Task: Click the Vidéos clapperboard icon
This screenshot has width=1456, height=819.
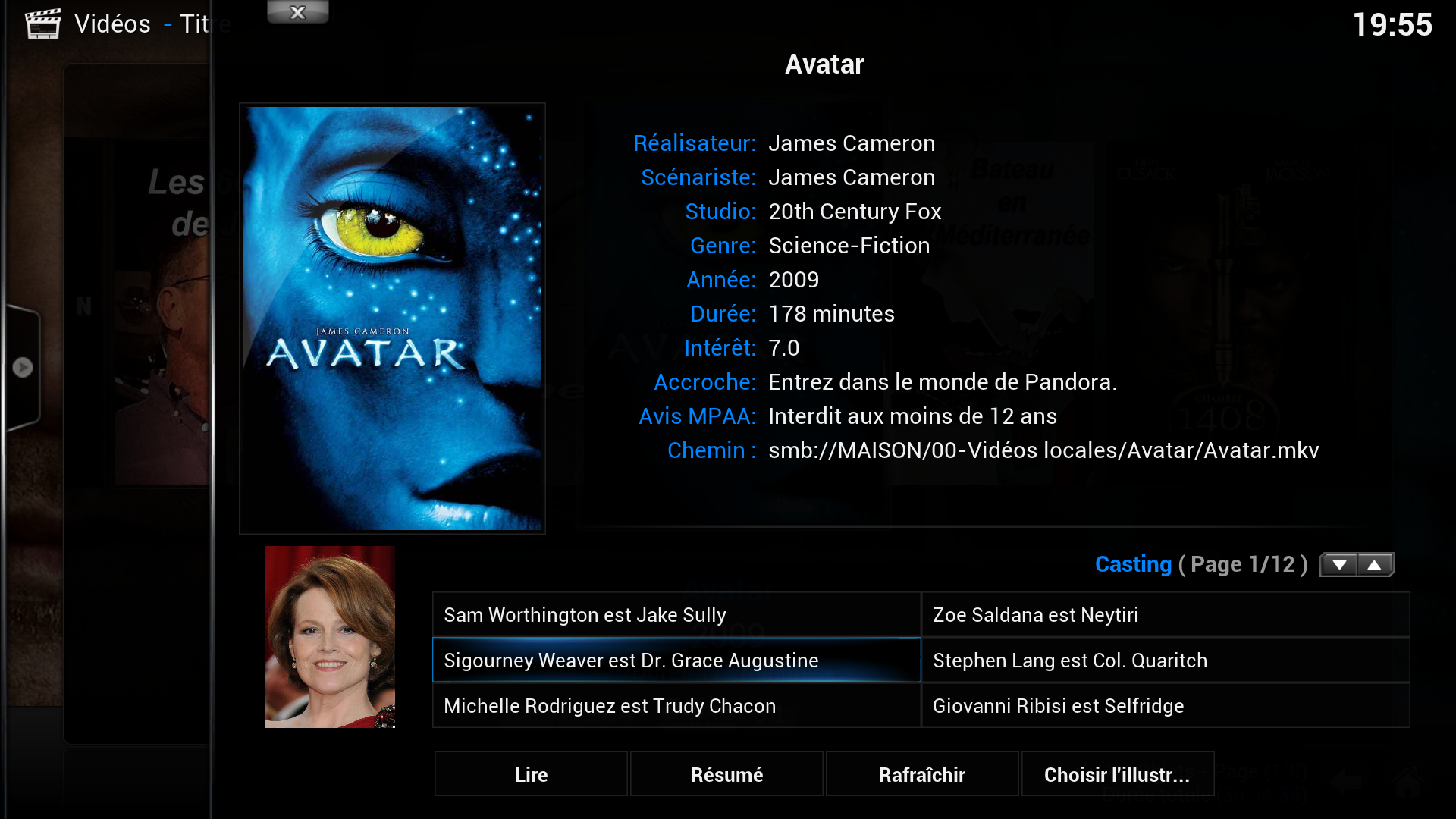Action: 42,24
